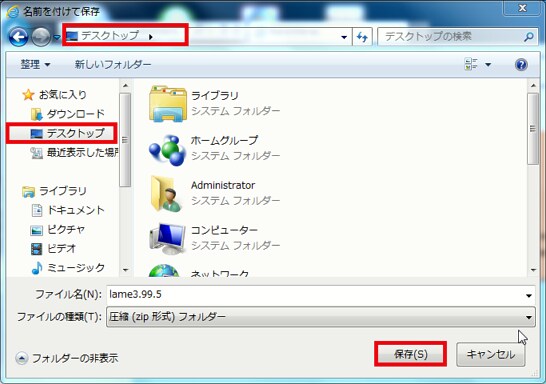Click コンピューター item name
Screen dimensions: 546x384
(225, 230)
